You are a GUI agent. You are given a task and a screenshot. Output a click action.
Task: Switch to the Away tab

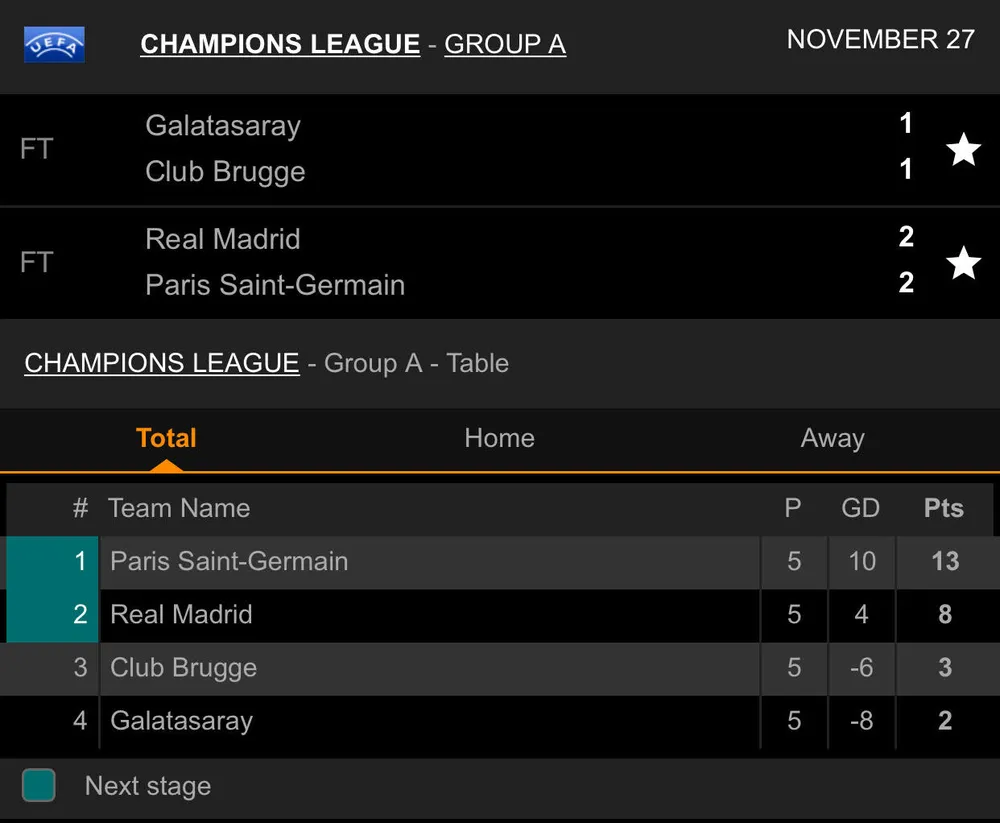coord(832,438)
